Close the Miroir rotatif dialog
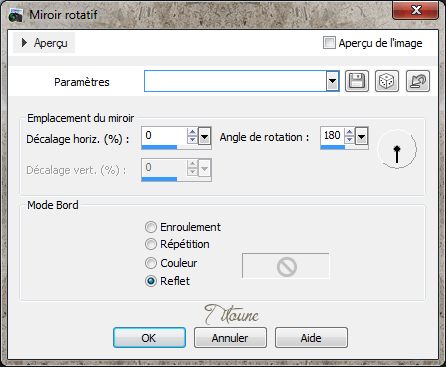This screenshot has height=367, width=446. 416,10
